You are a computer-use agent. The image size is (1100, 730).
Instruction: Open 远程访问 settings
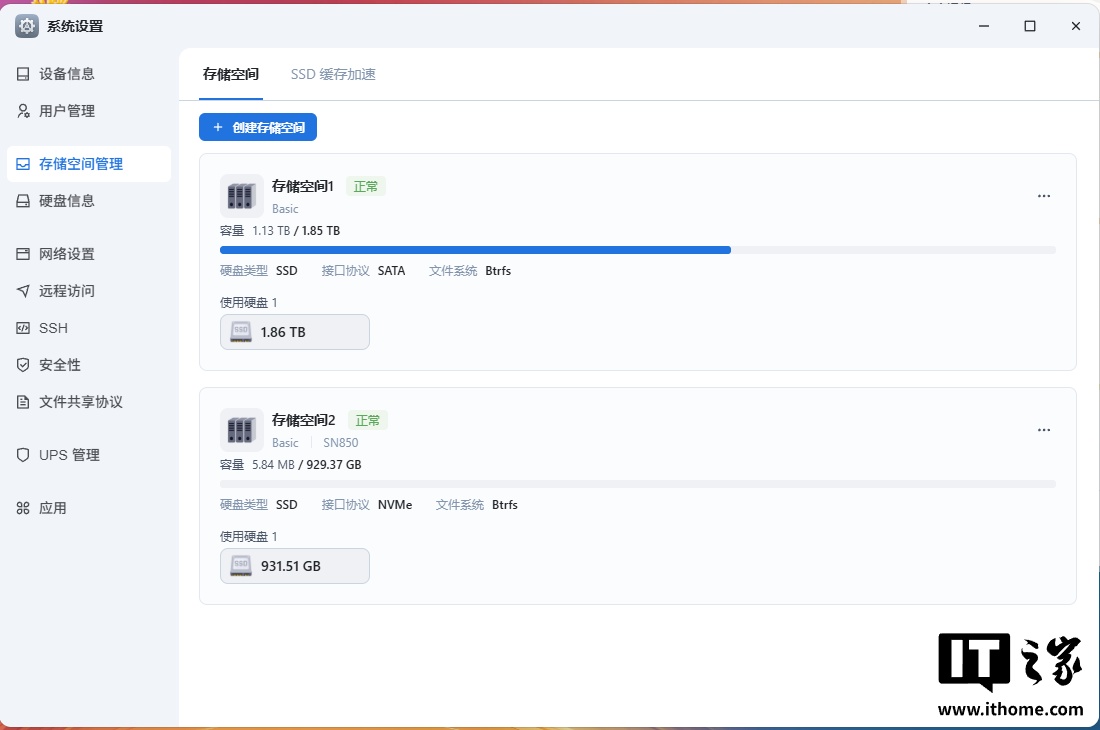[x=67, y=291]
